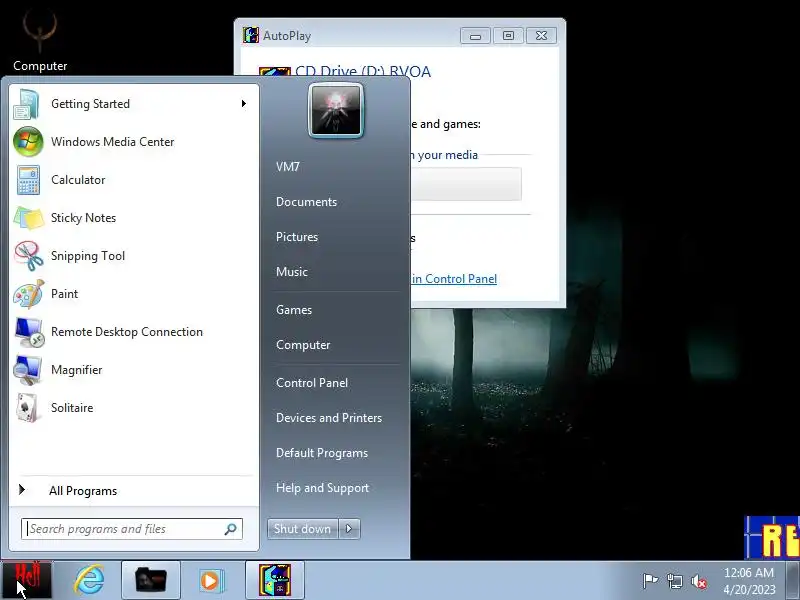Open Action Center flag tray icon
Viewport: 800px width, 600px height.
(650, 581)
